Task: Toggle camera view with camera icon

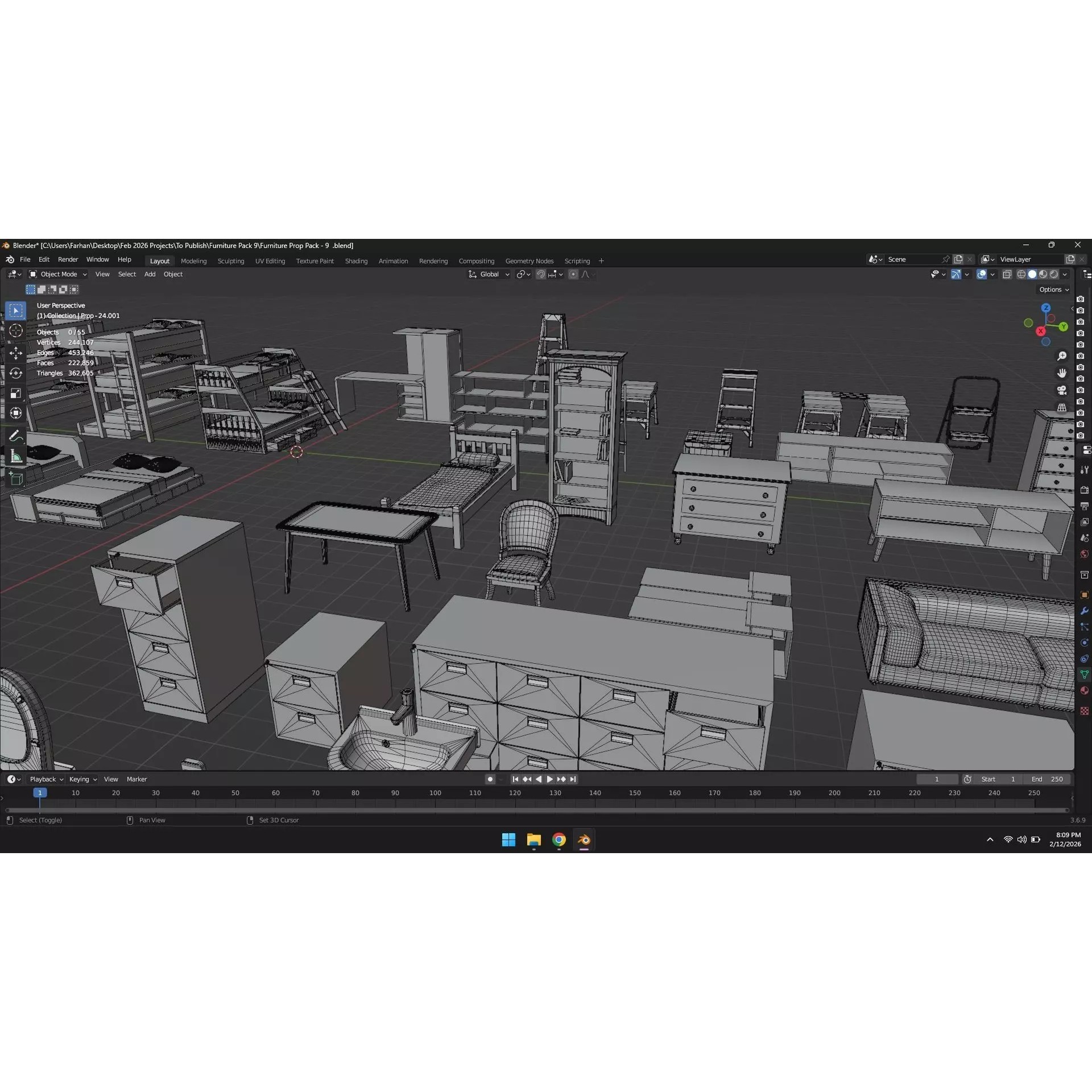Action: click(x=1061, y=390)
